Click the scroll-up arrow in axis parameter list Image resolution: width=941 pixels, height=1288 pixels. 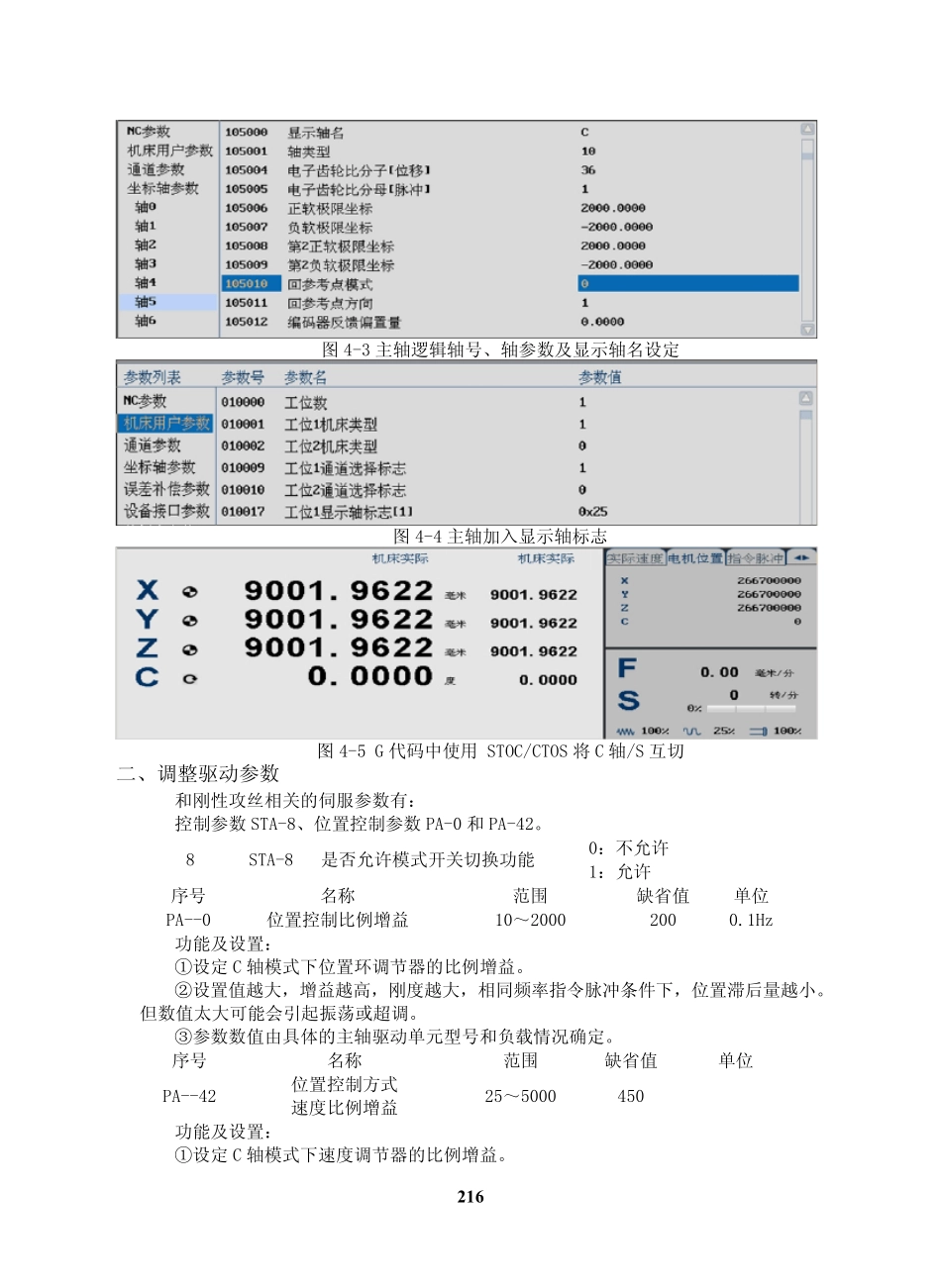[807, 129]
